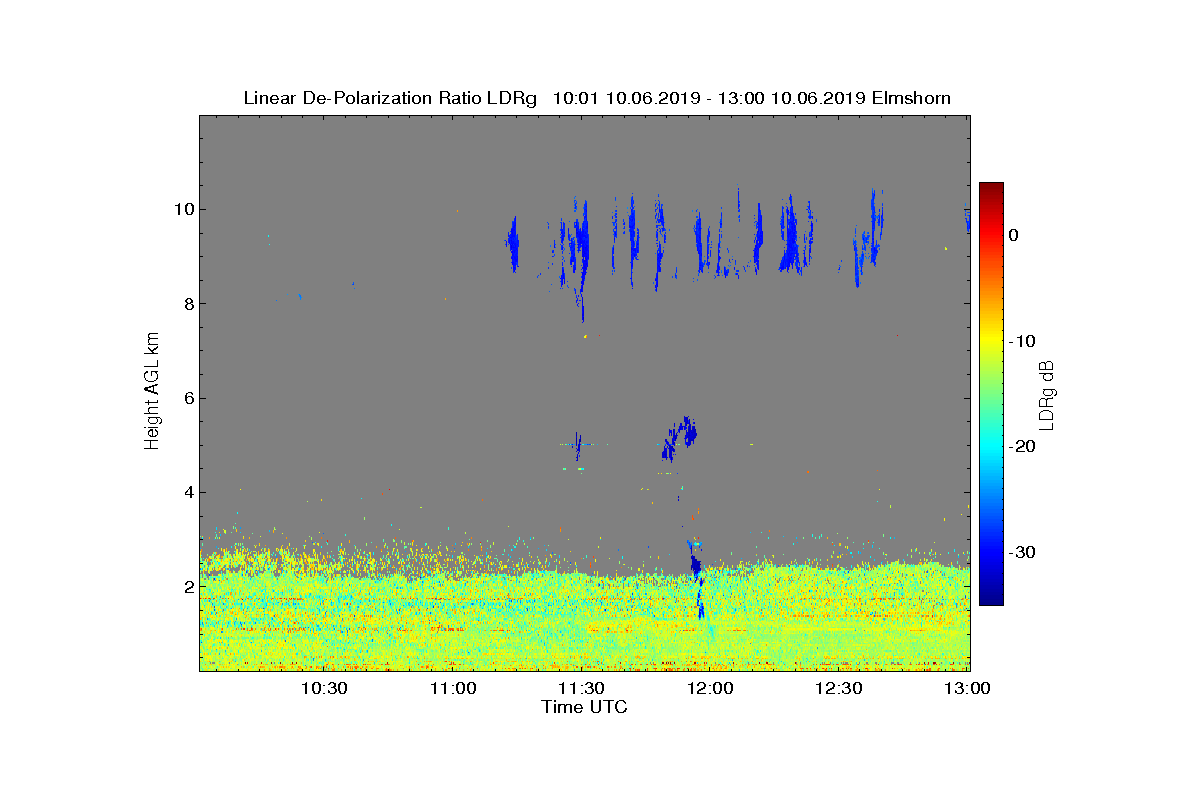Image resolution: width=1200 pixels, height=800 pixels.
Task: Click the 8 km height tick label
Action: [x=188, y=304]
